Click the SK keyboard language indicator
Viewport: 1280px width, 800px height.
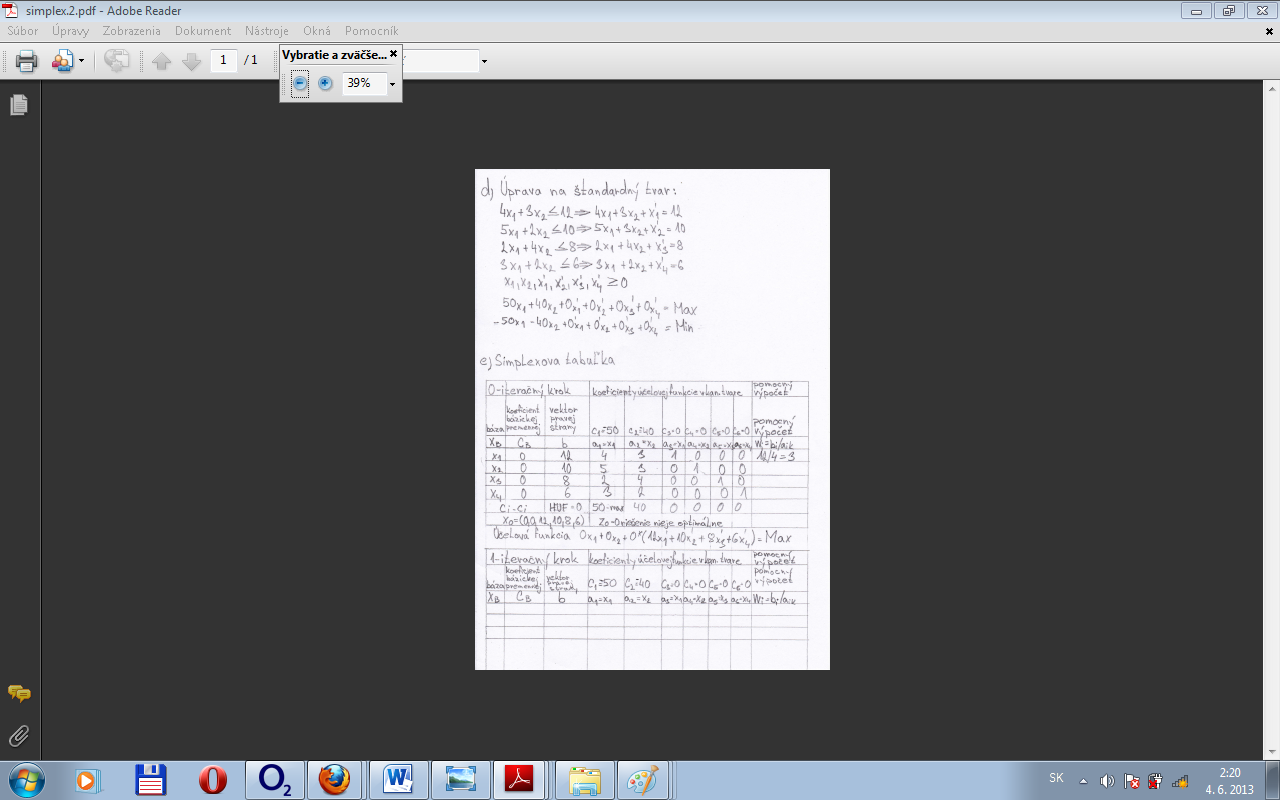click(1056, 778)
